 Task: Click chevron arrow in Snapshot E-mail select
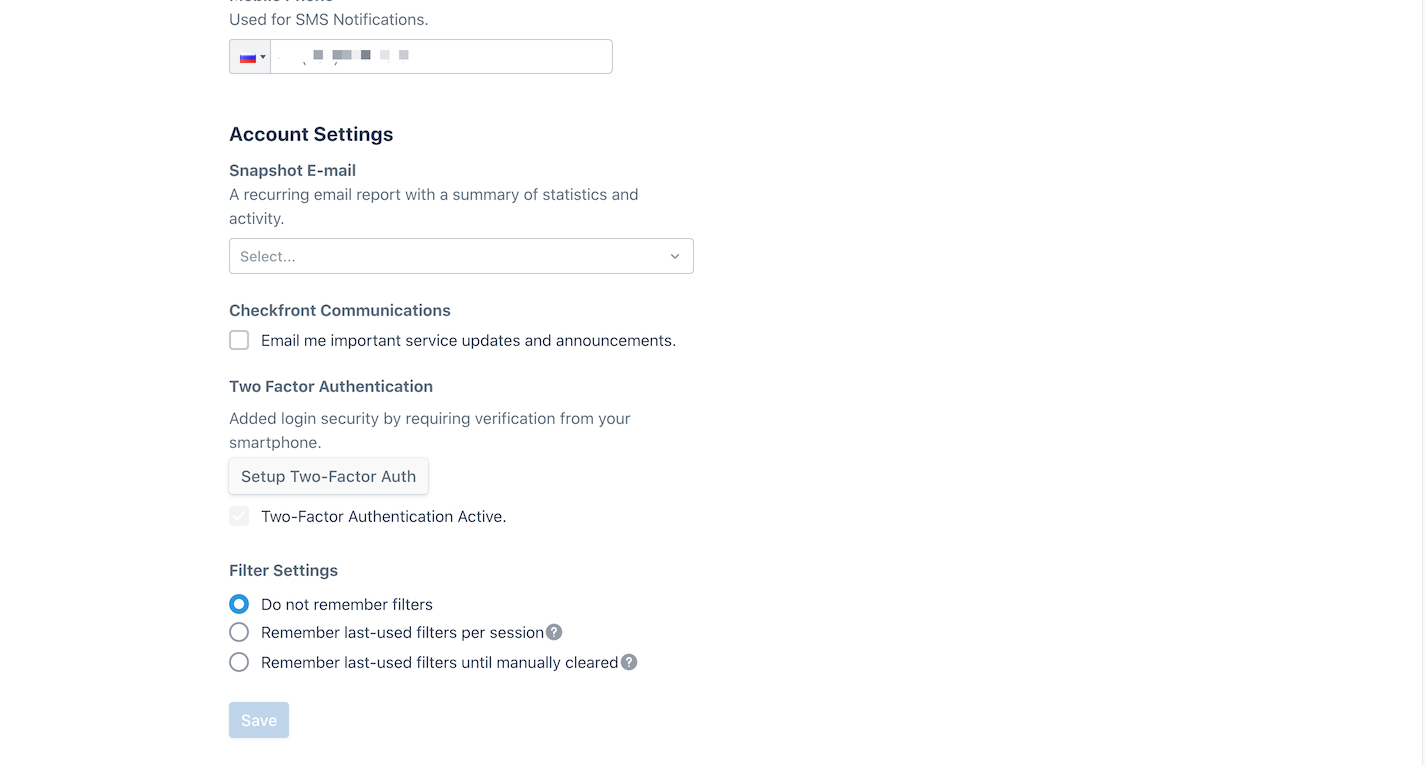coord(675,256)
